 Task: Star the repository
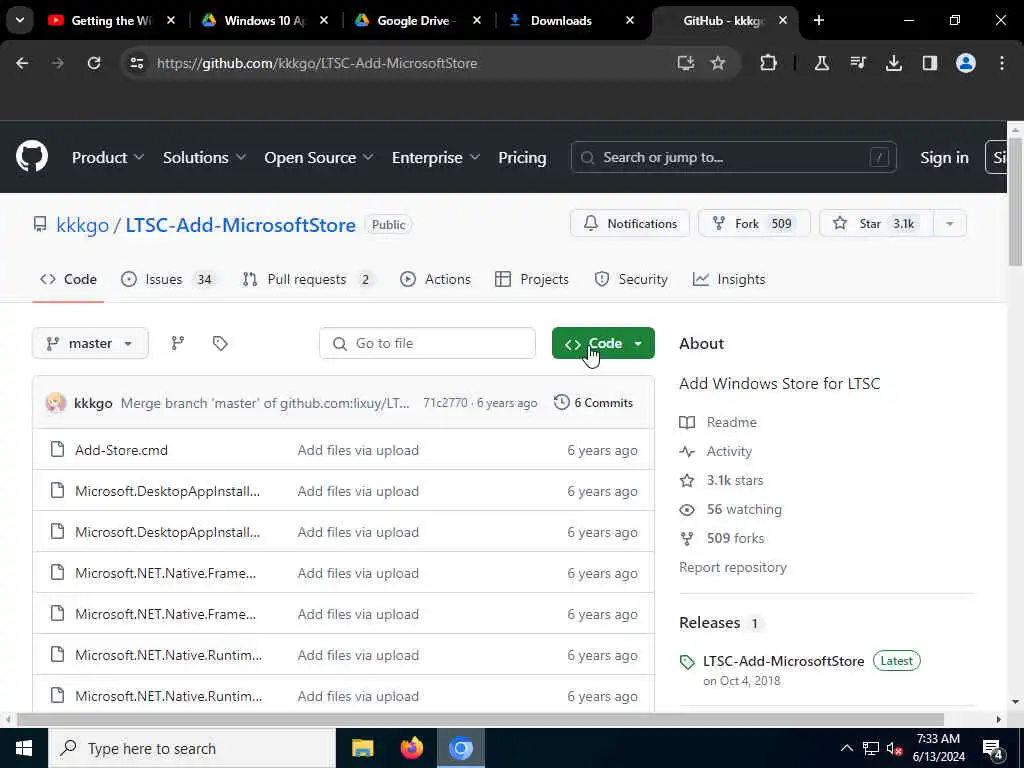click(x=876, y=224)
